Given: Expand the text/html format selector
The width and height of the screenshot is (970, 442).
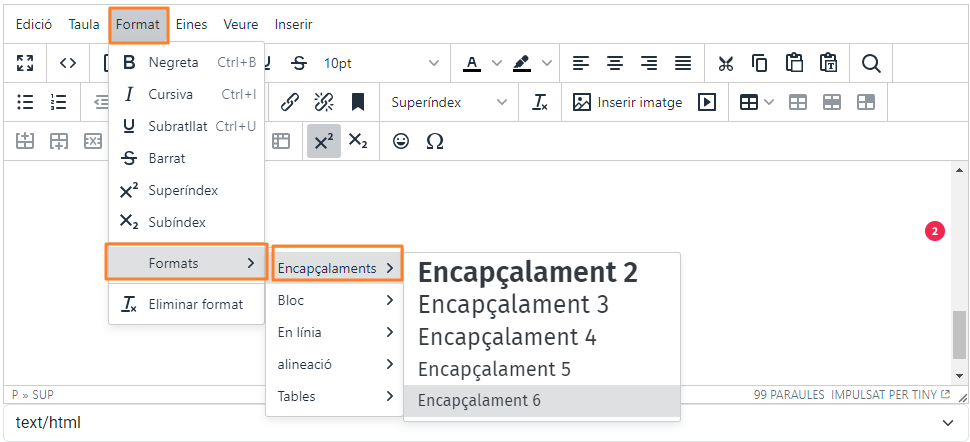Looking at the screenshot, I should (x=485, y=423).
